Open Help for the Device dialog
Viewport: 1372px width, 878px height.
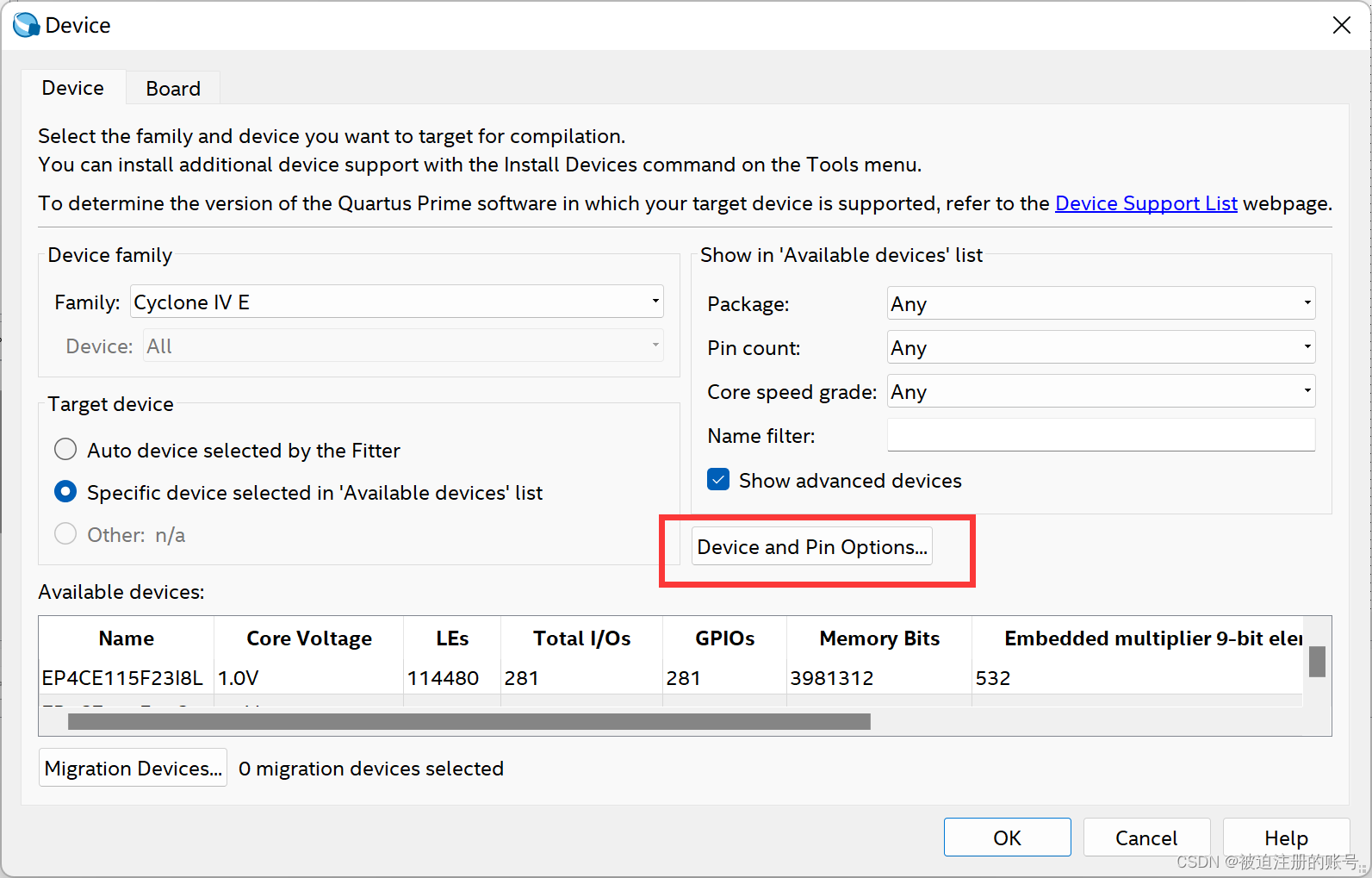coord(1286,838)
